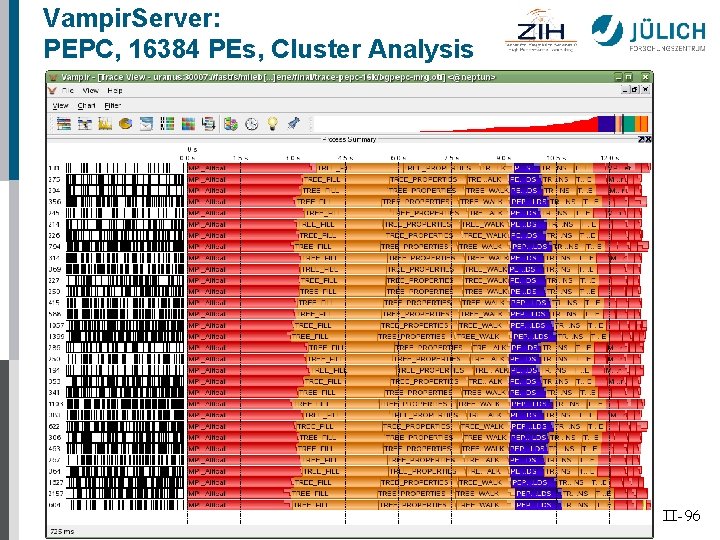Click the toolbar drag handle grip
This screenshot has height=540, width=720.
[x=311, y=124]
